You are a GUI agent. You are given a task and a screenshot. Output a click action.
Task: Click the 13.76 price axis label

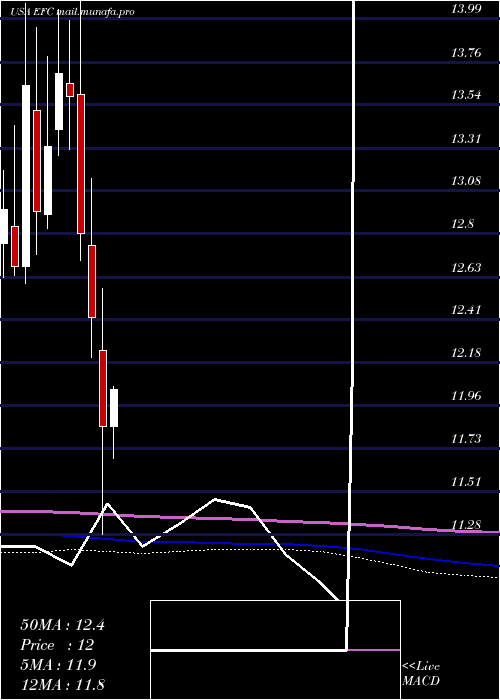pyautogui.click(x=466, y=53)
